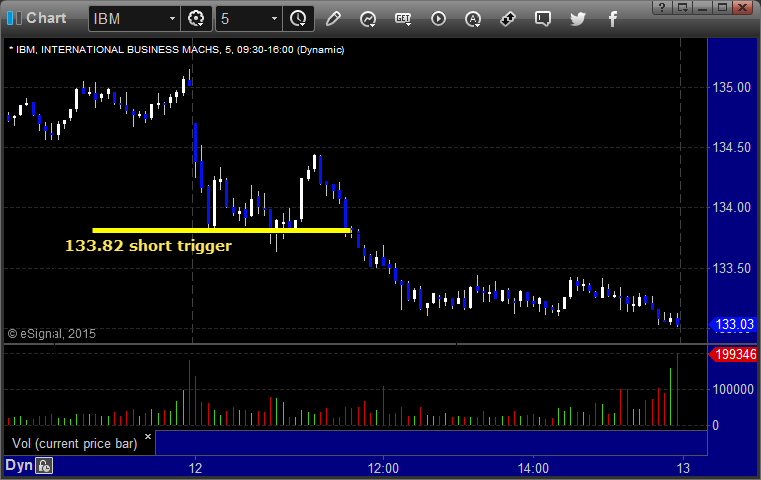Minimize the chart window
The image size is (761, 480).
pos(703,7)
